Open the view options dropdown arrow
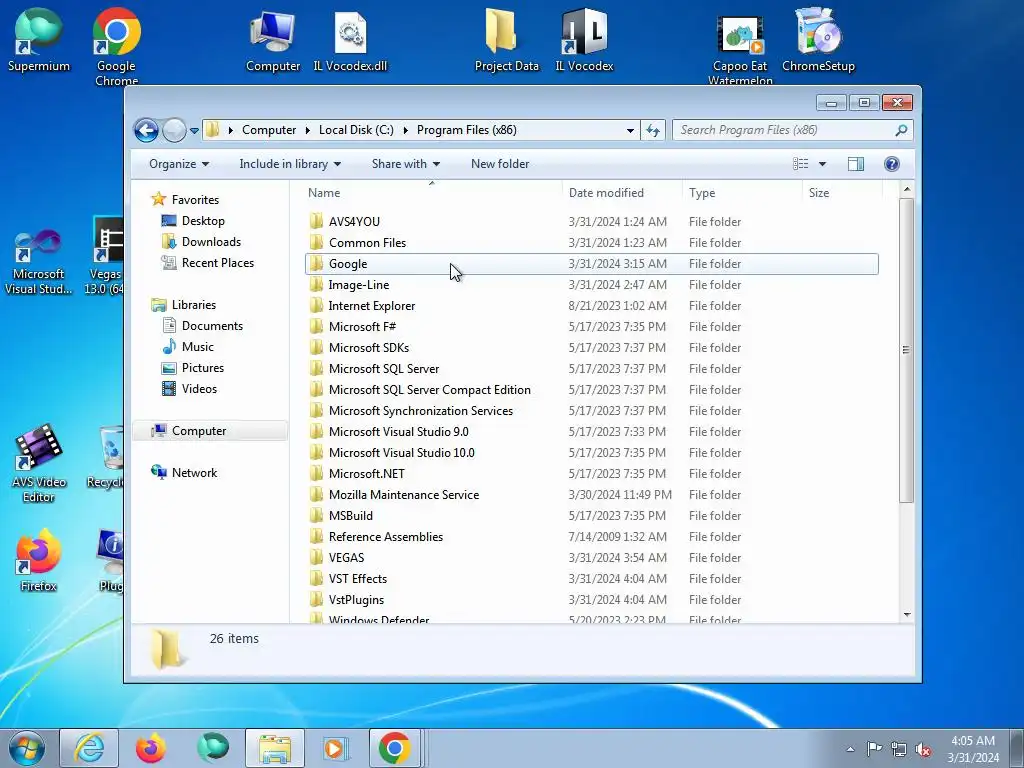Viewport: 1024px width, 768px height. tap(822, 164)
